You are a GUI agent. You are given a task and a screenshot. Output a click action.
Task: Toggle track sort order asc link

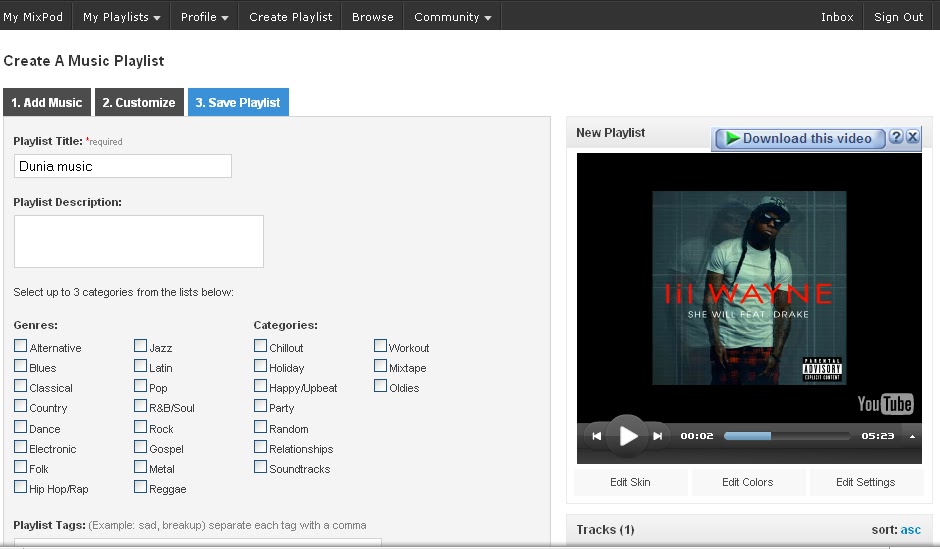[x=910, y=530]
